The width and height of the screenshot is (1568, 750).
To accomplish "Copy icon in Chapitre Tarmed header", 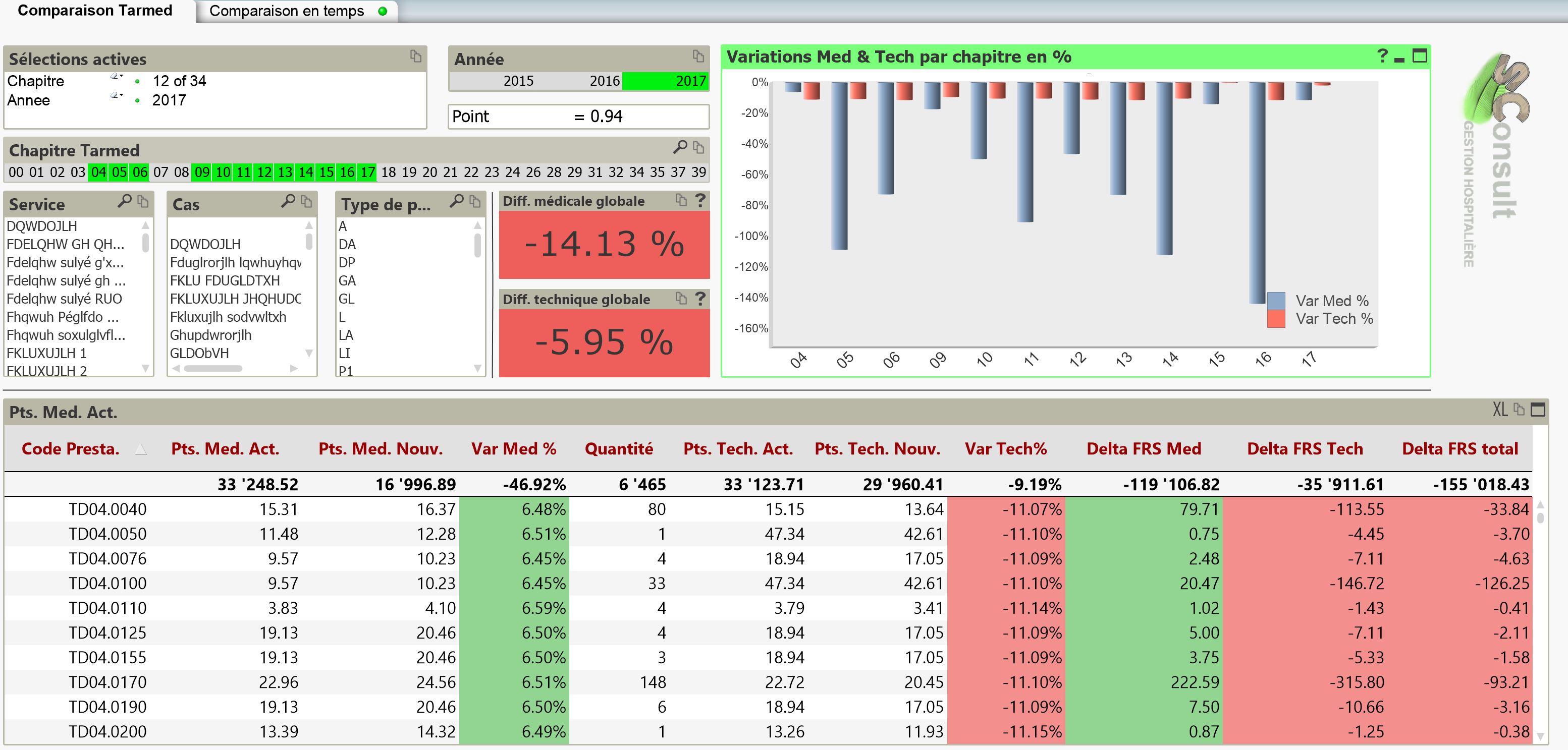I will pyautogui.click(x=699, y=147).
